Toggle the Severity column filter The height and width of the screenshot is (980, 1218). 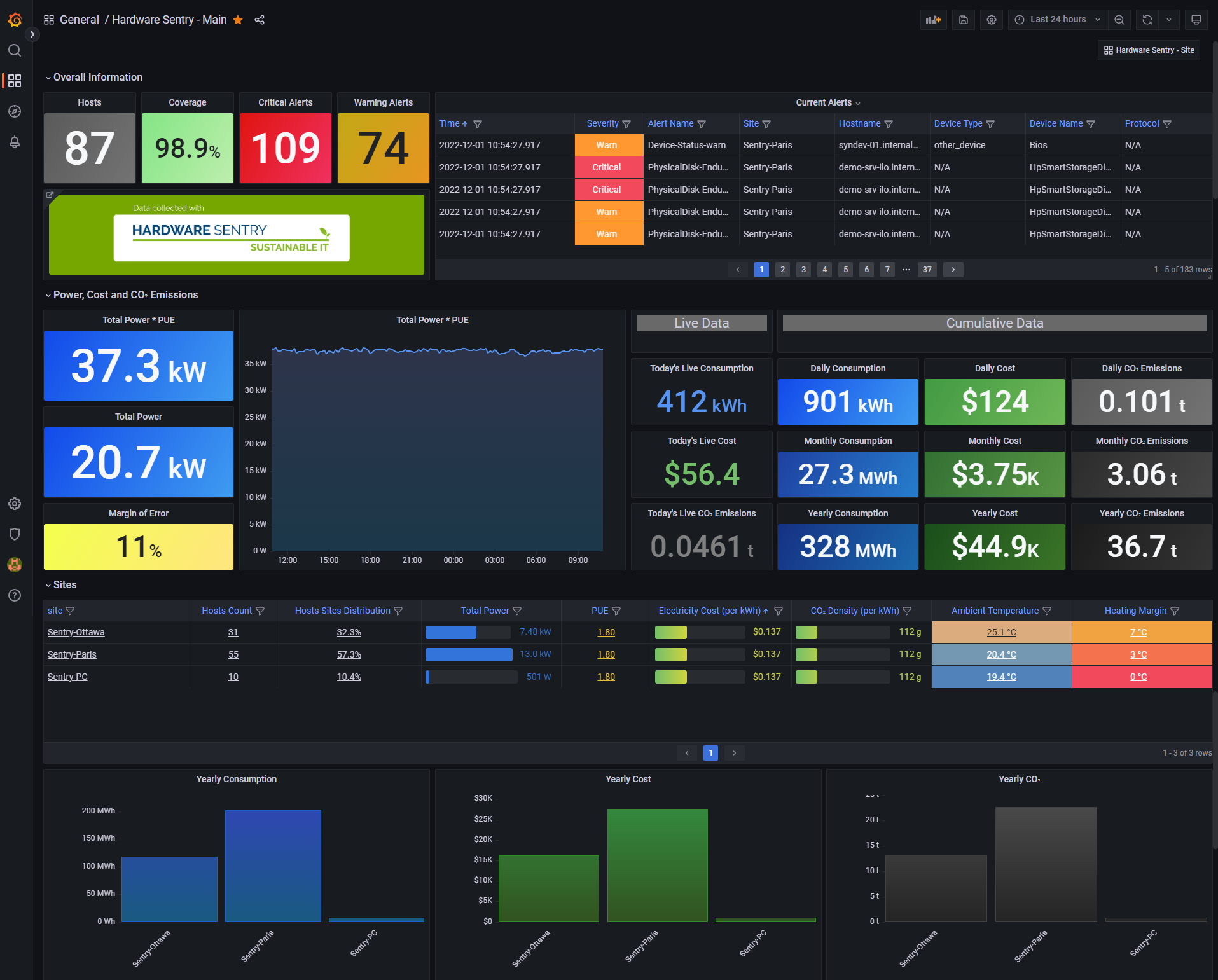(626, 124)
